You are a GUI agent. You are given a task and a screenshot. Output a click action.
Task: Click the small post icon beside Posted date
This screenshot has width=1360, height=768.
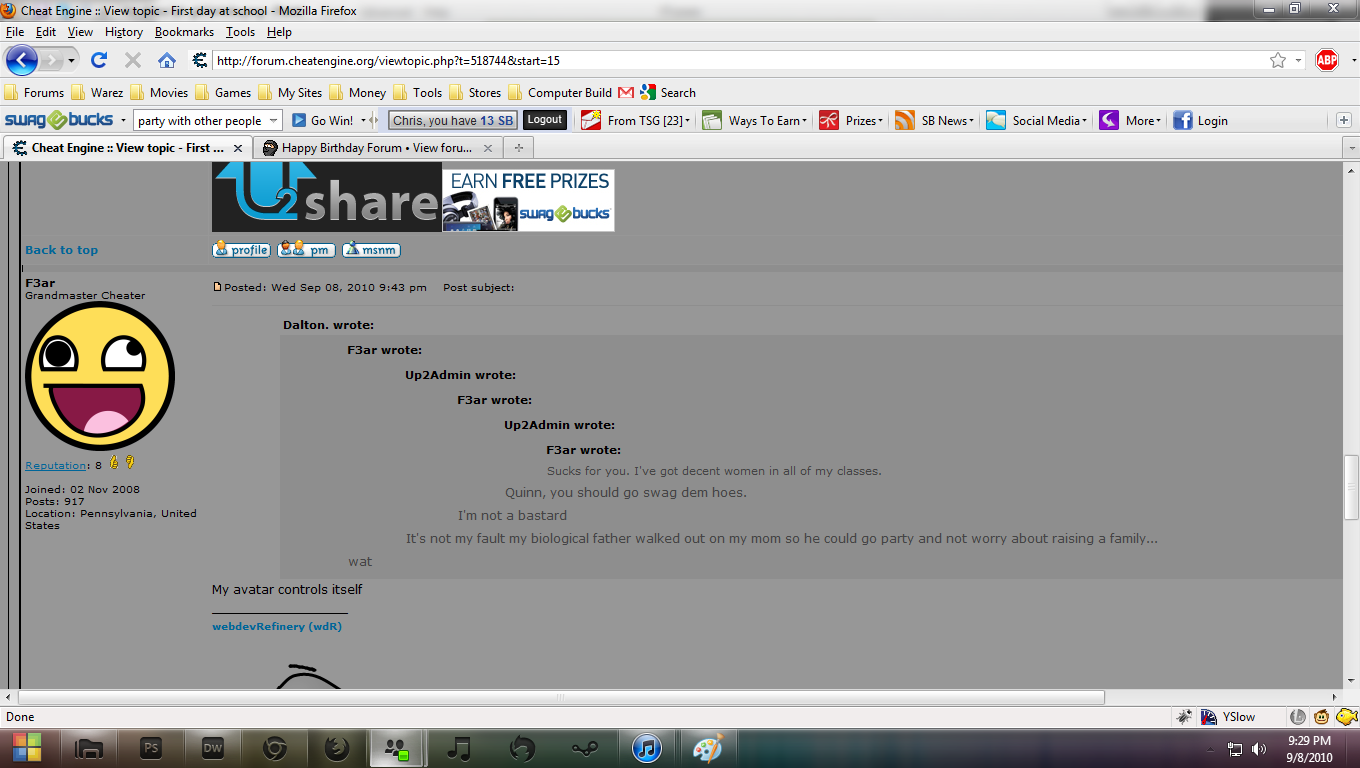coord(217,287)
